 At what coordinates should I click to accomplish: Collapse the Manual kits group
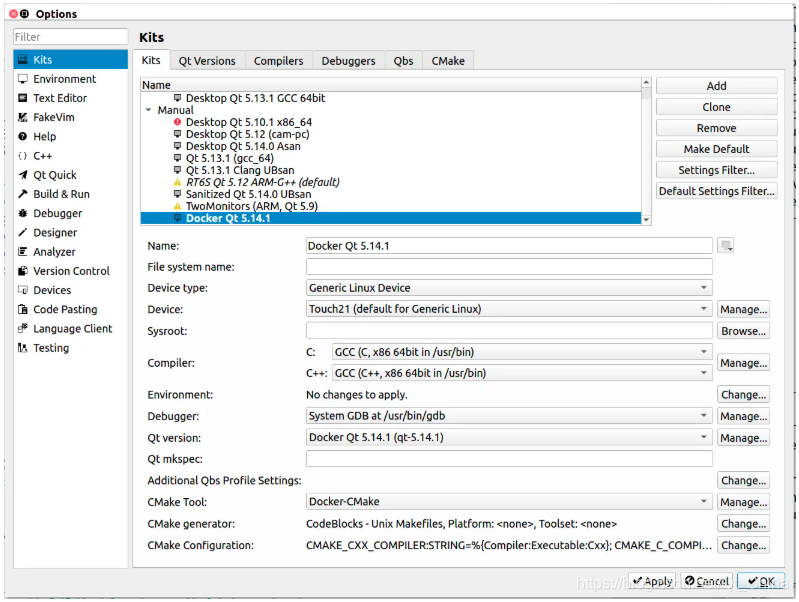(149, 110)
